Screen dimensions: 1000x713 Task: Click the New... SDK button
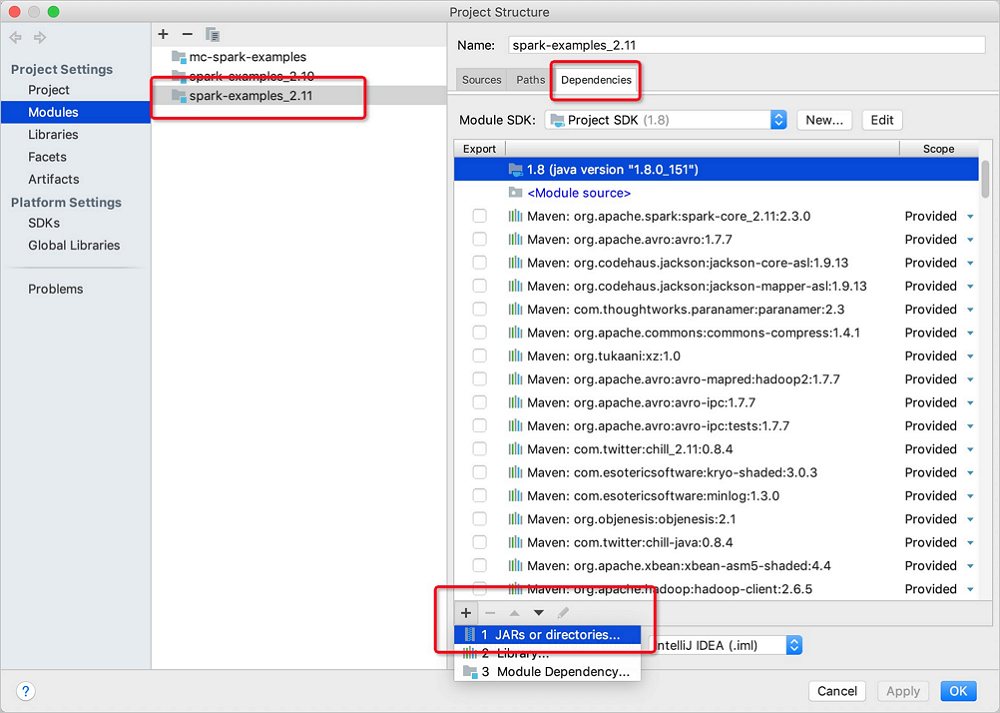pos(824,120)
